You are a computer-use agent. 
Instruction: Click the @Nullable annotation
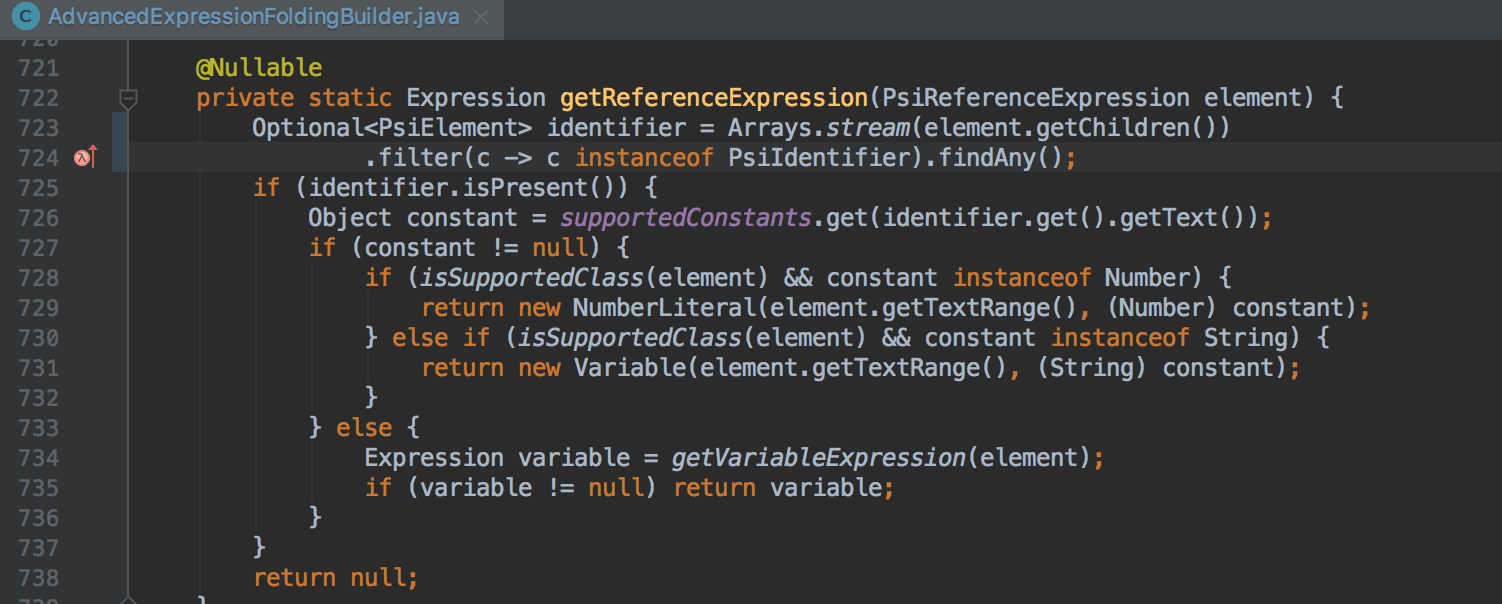pyautogui.click(x=259, y=68)
